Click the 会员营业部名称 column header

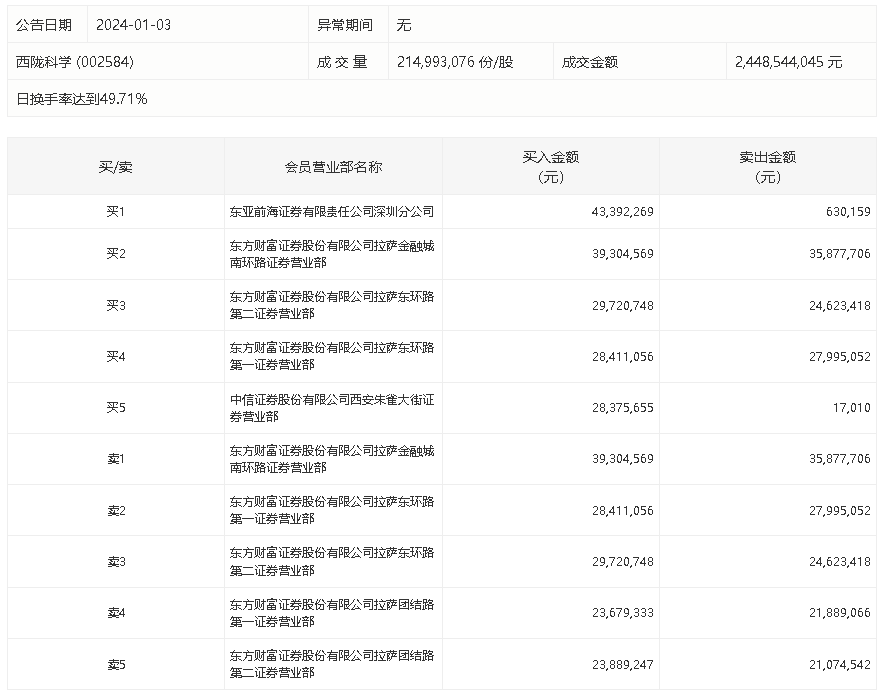coord(334,167)
